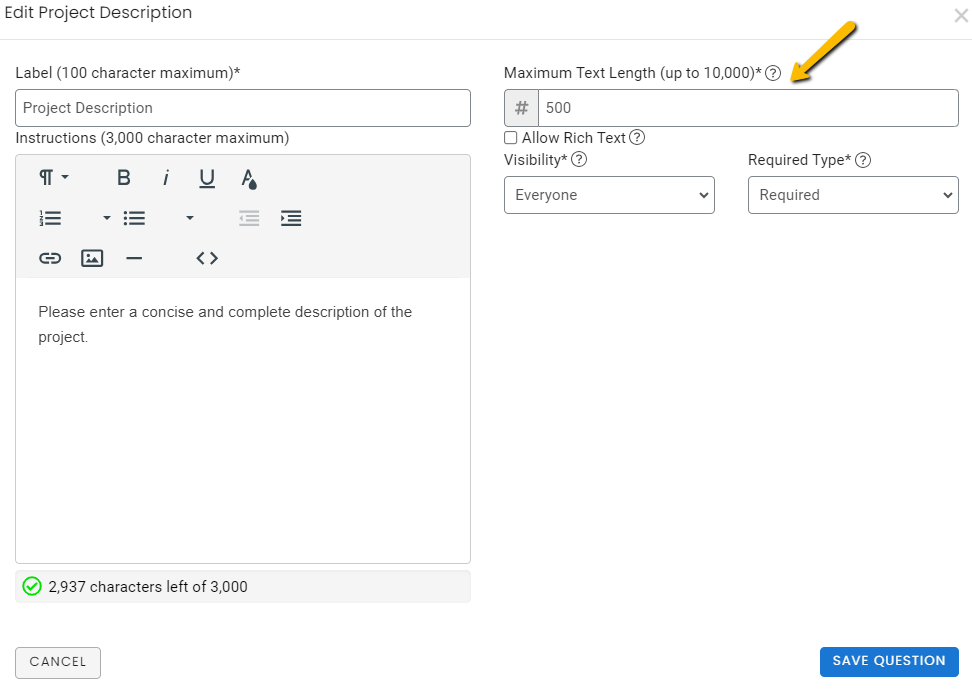This screenshot has width=972, height=690.
Task: Increase the text indent
Action: pos(291,217)
